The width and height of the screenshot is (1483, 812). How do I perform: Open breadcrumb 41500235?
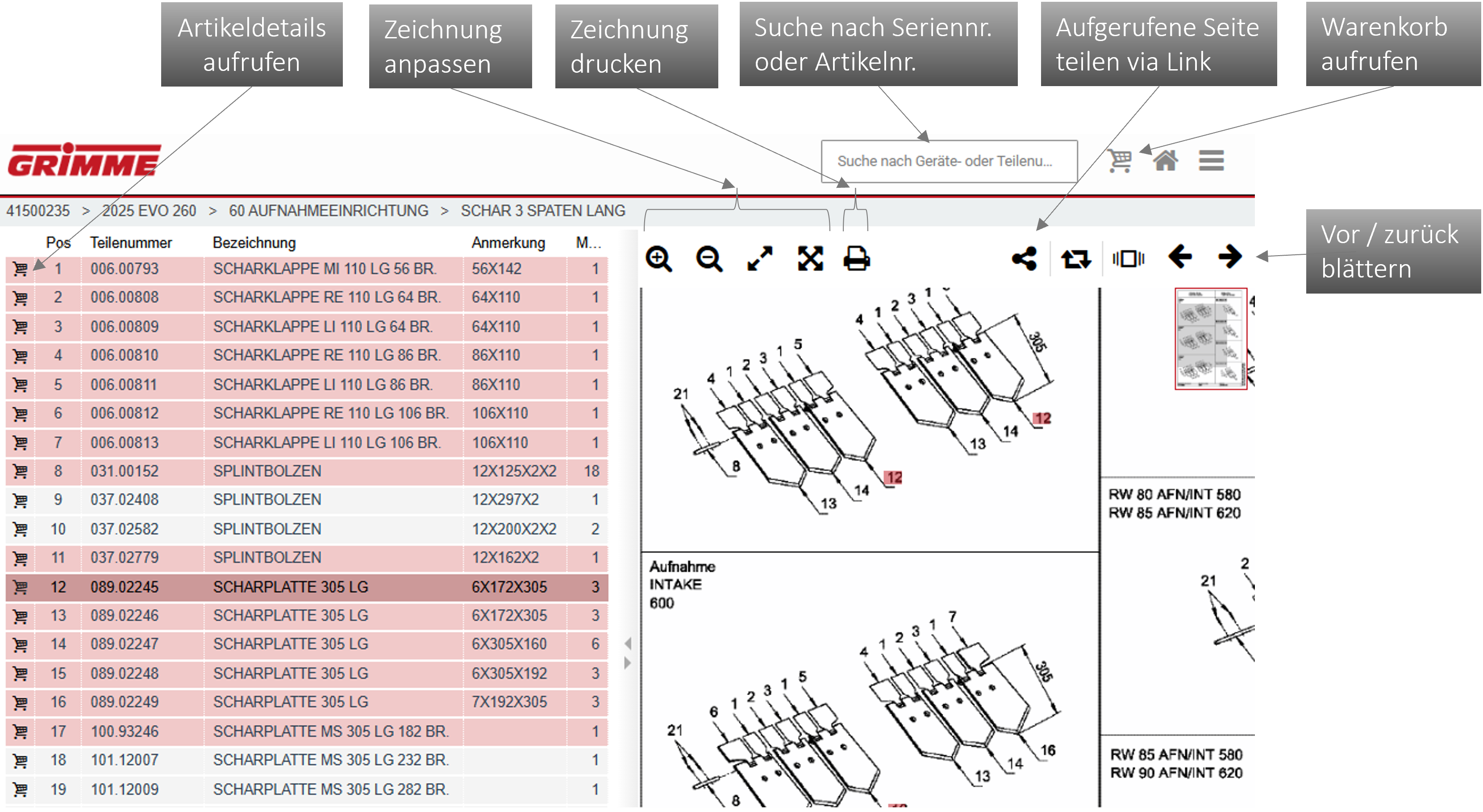click(x=38, y=211)
